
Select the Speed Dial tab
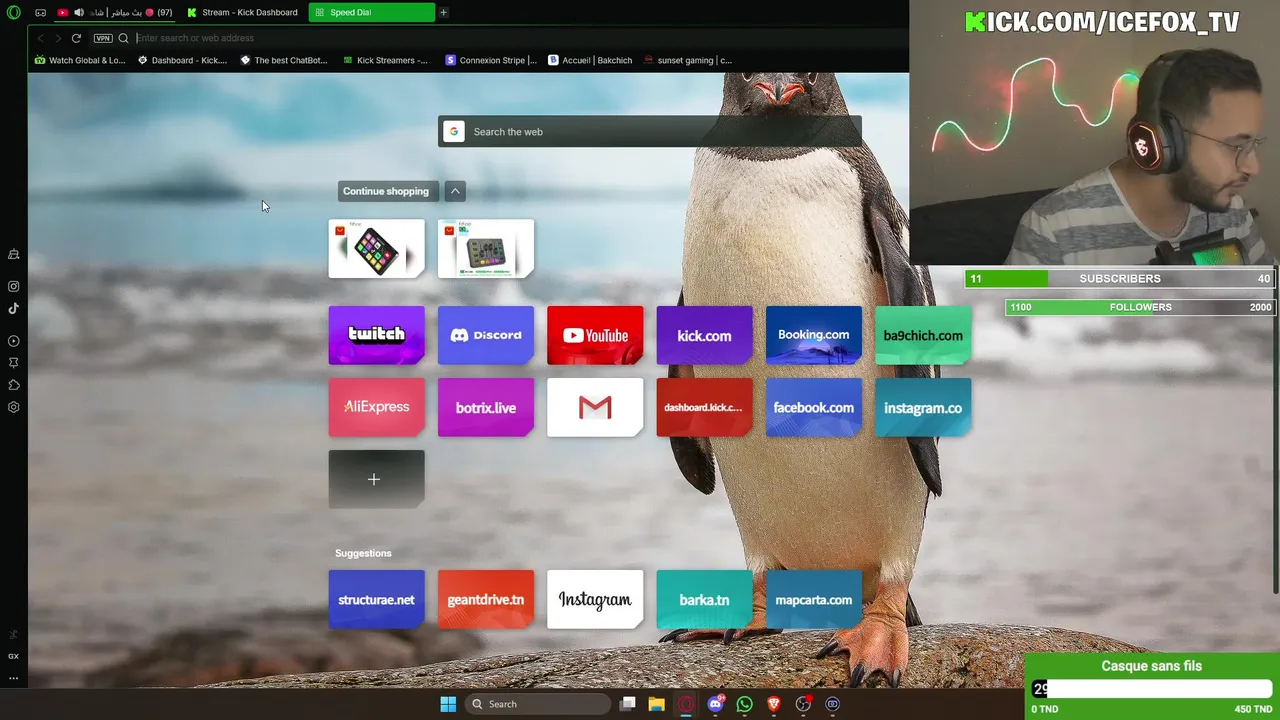(x=371, y=13)
